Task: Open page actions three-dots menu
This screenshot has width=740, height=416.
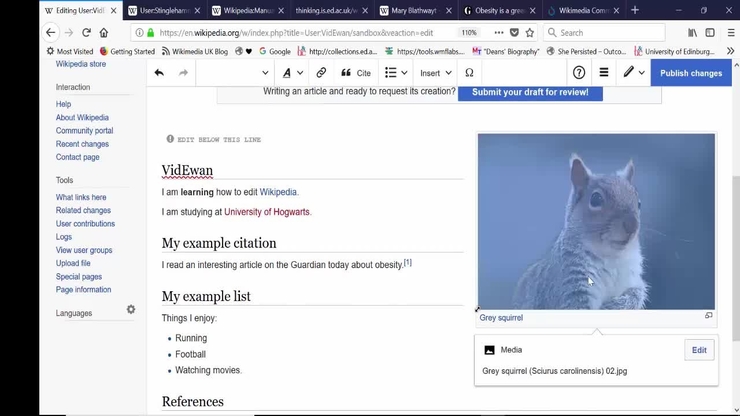Action: 498,33
